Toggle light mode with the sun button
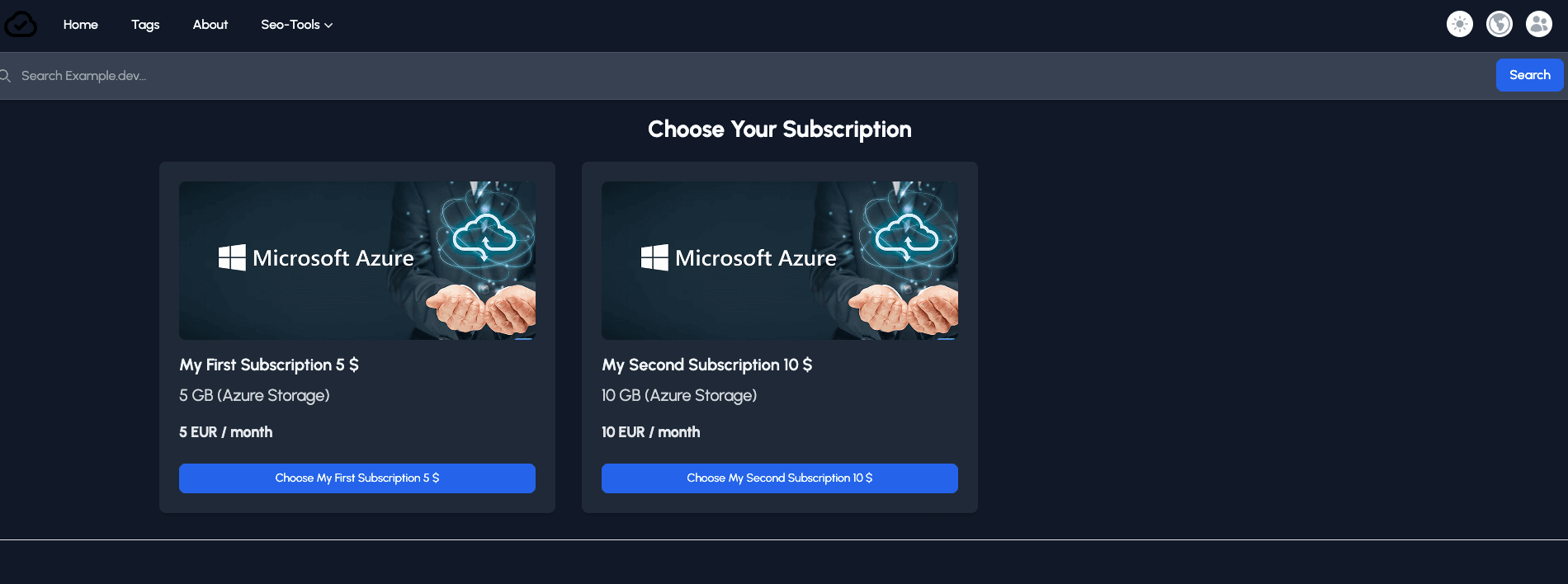The height and width of the screenshot is (584, 1568). (1459, 24)
